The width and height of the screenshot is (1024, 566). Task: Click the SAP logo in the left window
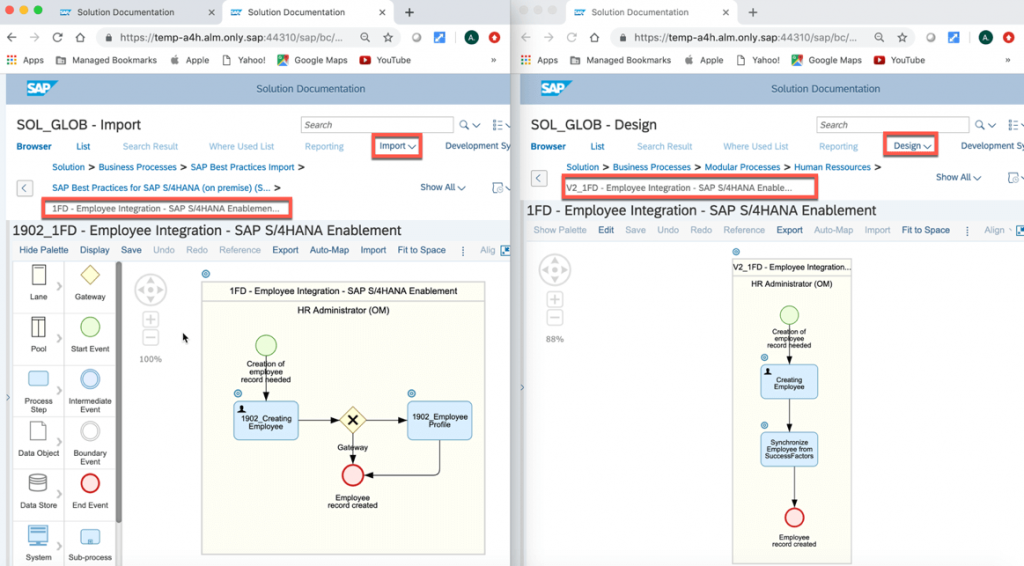[x=41, y=88]
